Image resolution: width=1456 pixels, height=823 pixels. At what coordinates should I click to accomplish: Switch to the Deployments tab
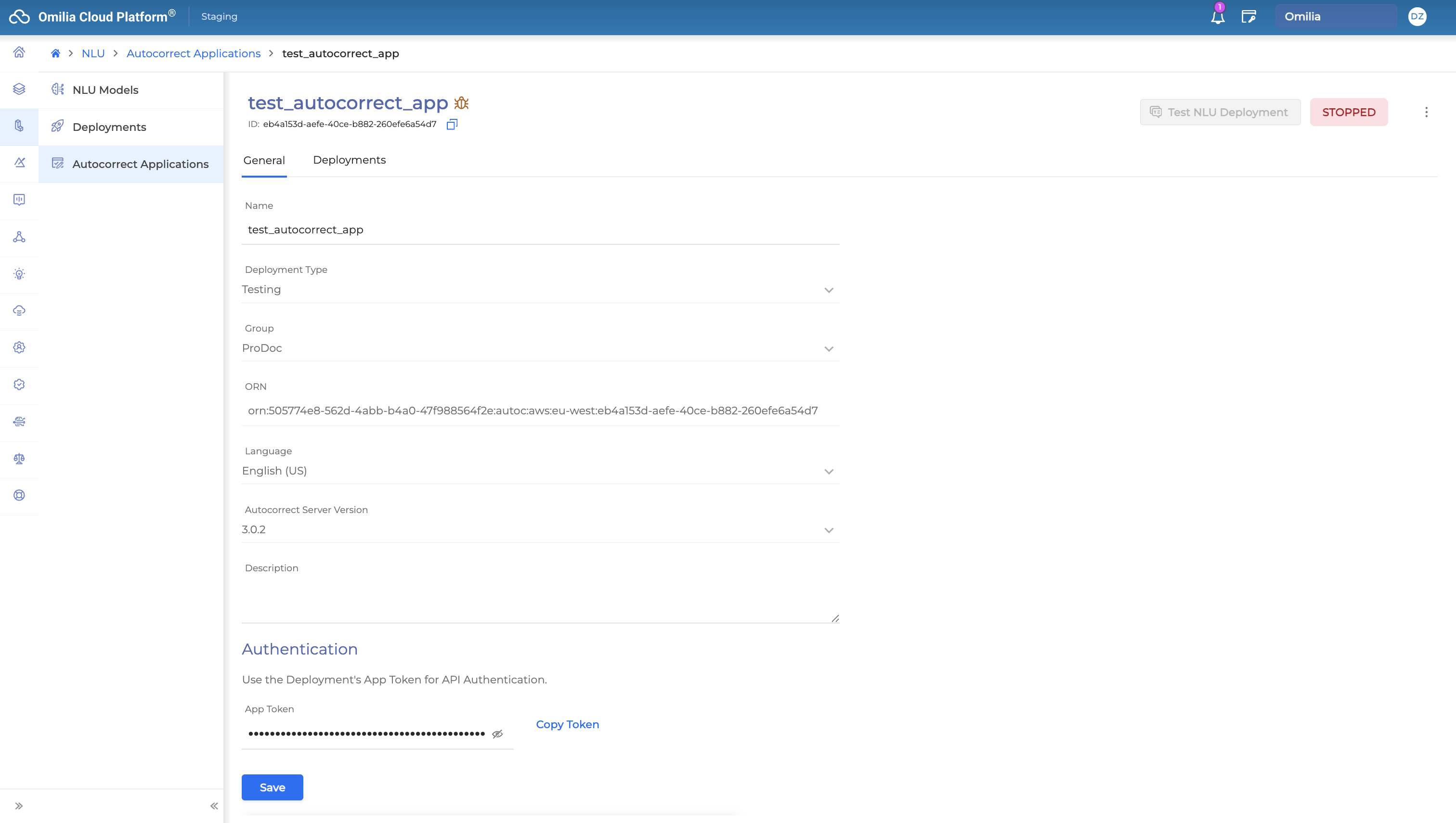click(349, 160)
